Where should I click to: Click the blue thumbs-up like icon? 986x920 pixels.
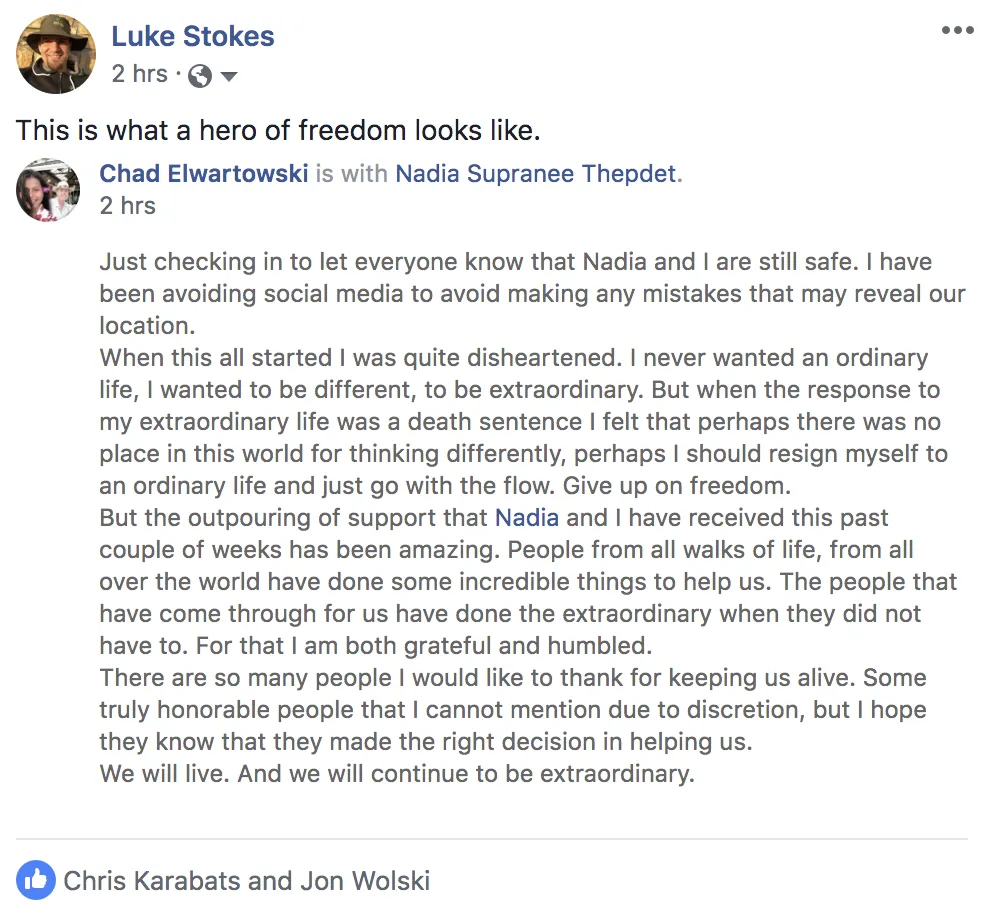point(36,880)
